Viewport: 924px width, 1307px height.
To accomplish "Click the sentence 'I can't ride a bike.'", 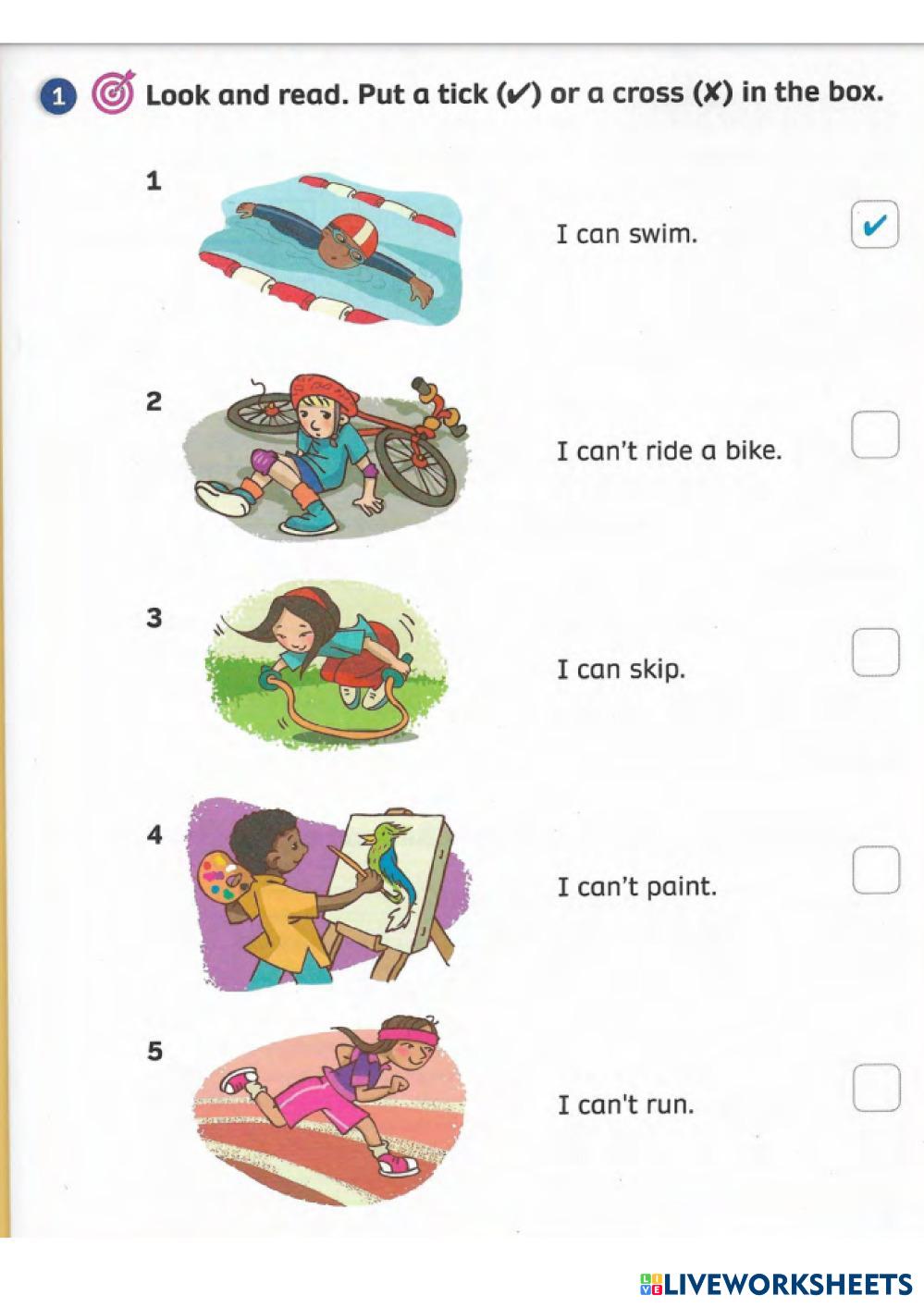I will (x=669, y=451).
